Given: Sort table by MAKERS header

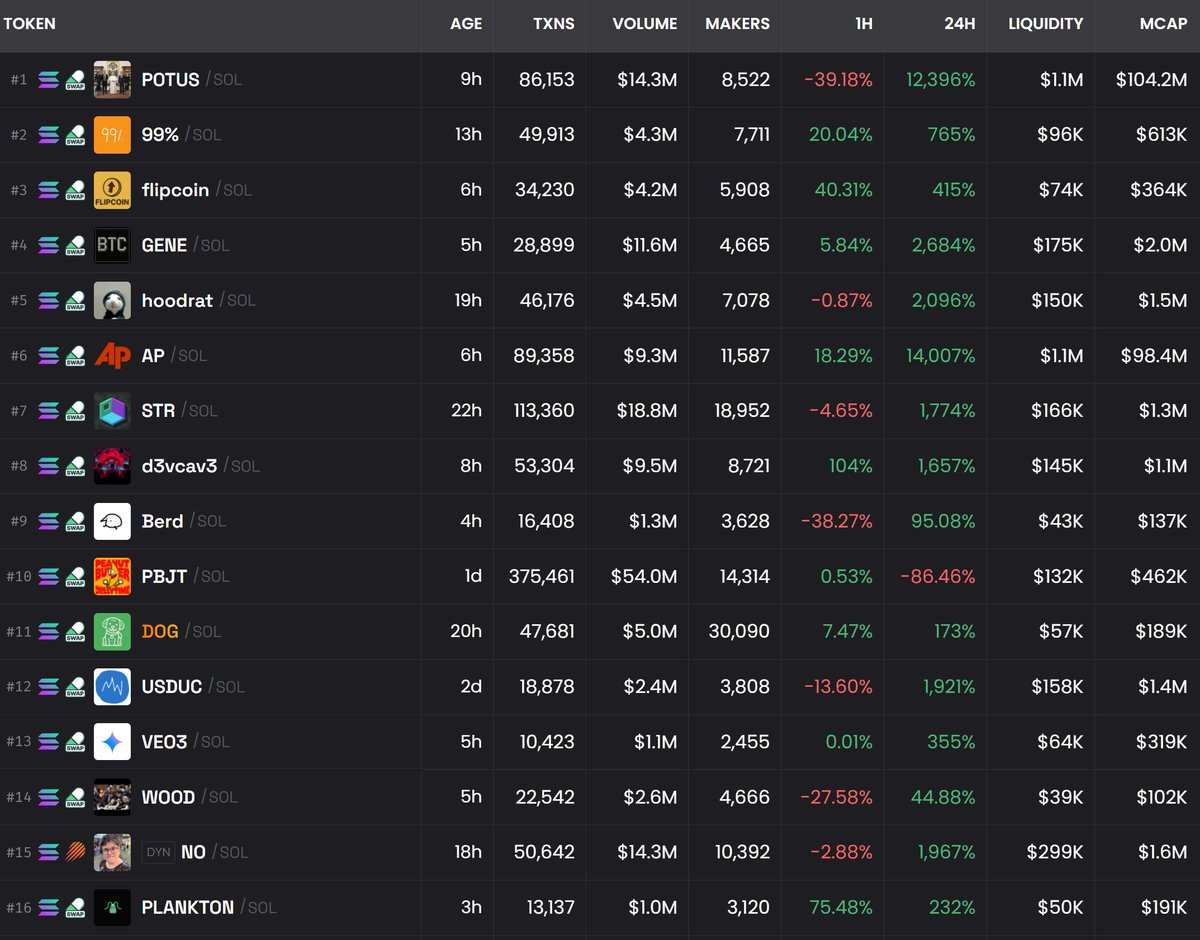Looking at the screenshot, I should pyautogui.click(x=738, y=24).
